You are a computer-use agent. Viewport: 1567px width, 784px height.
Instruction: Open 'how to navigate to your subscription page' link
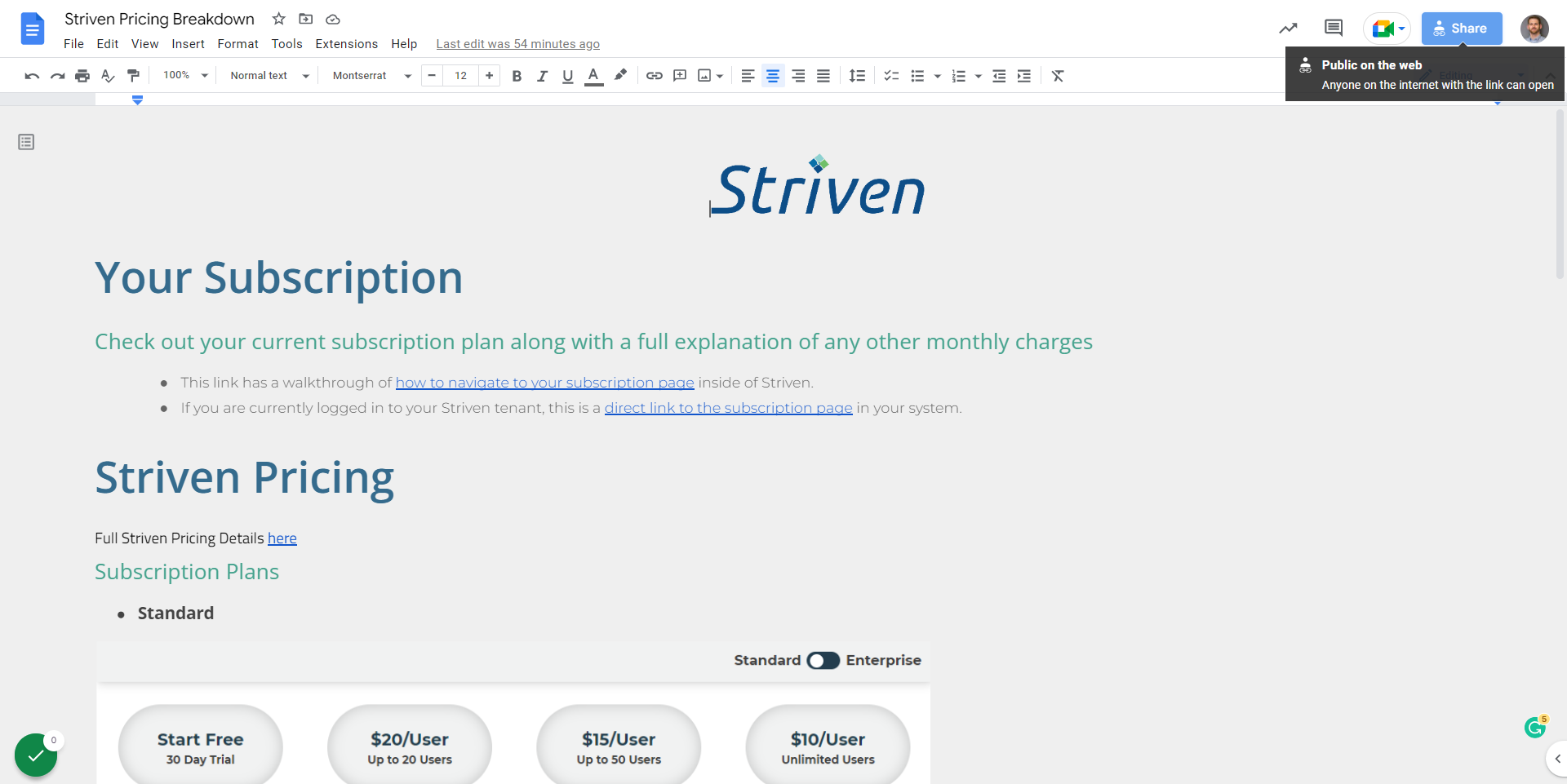click(544, 383)
